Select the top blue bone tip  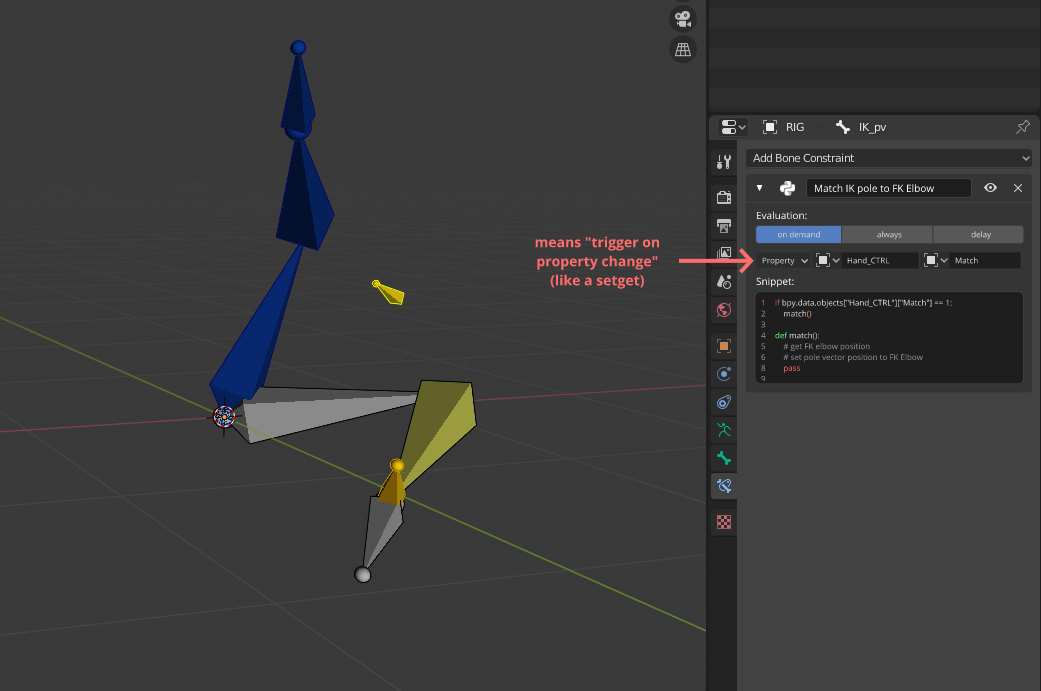click(298, 47)
